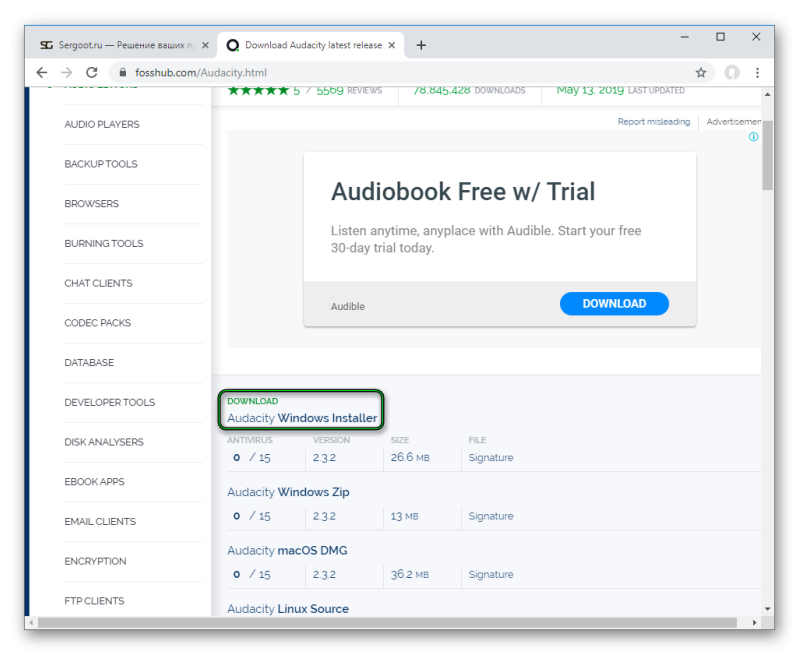Click the 78,845,428 downloads count
The width and height of the screenshot is (800, 655).
click(x=441, y=91)
